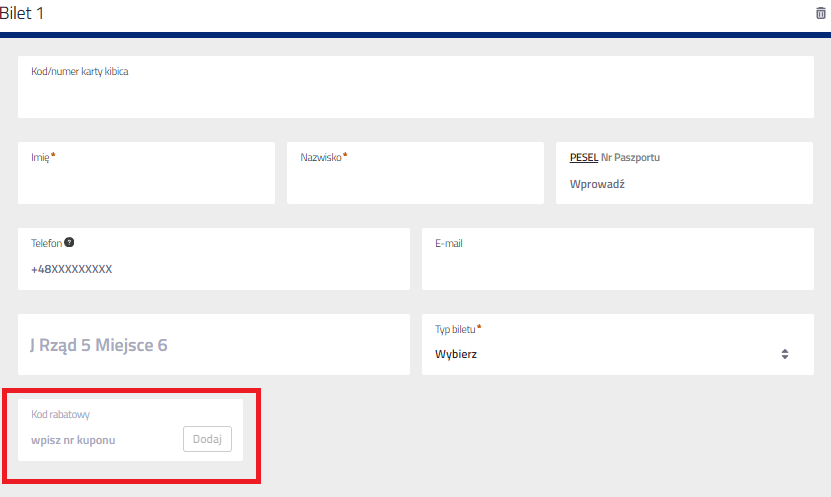Screen dimensions: 831x497
Task: Click into the Nazwisko input field
Action: (x=415, y=182)
